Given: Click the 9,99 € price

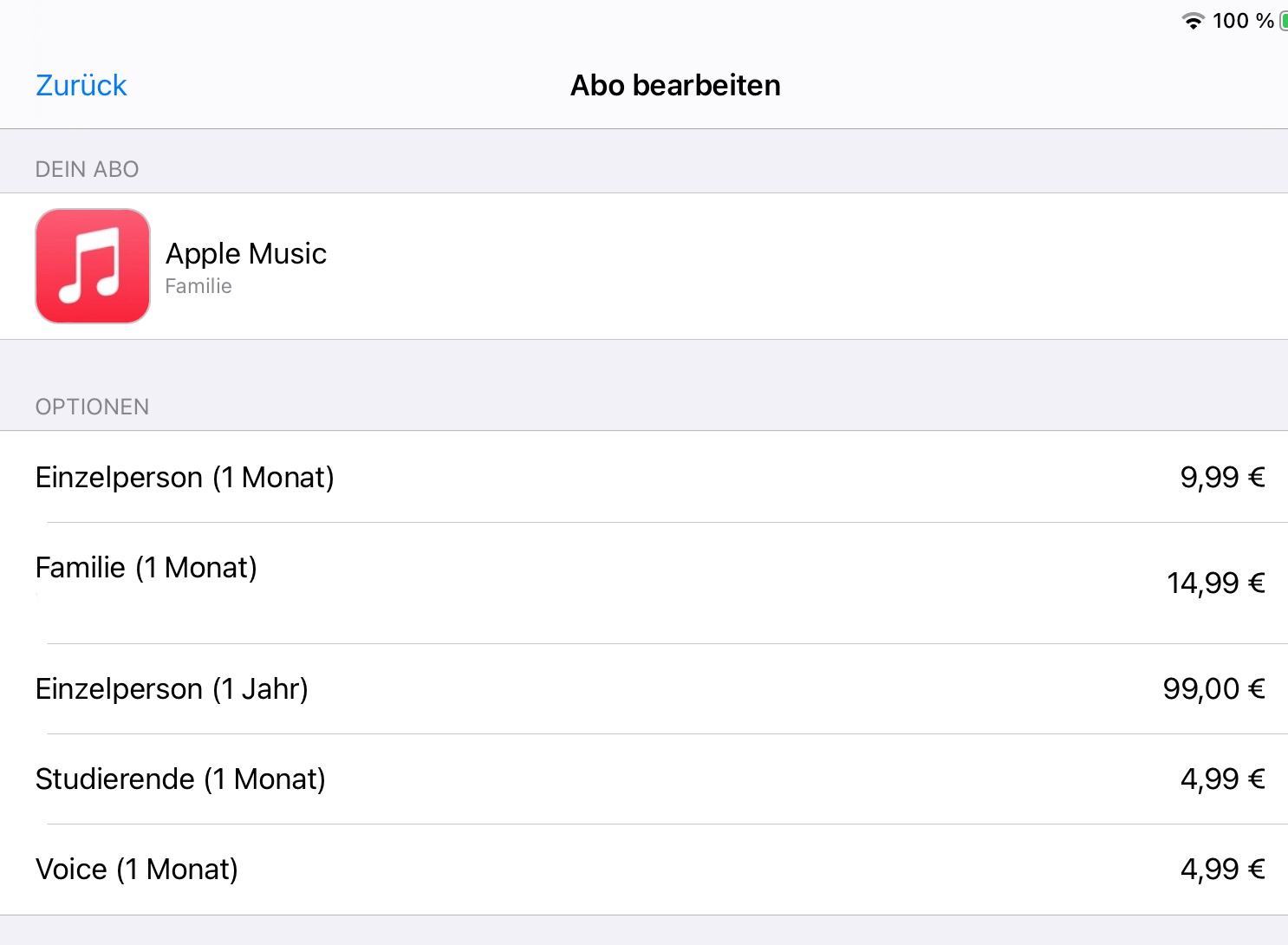Looking at the screenshot, I should [1222, 478].
